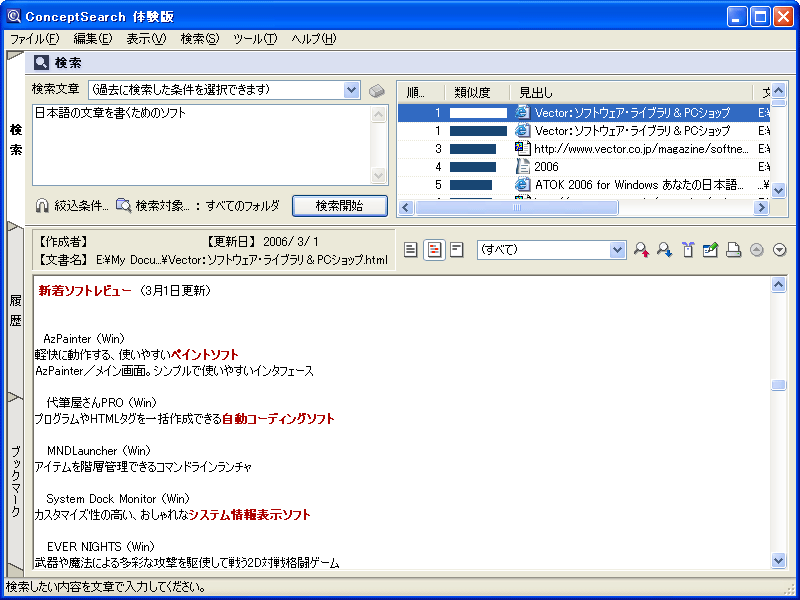
Task: Open the 検索(S) menu
Action: point(199,39)
